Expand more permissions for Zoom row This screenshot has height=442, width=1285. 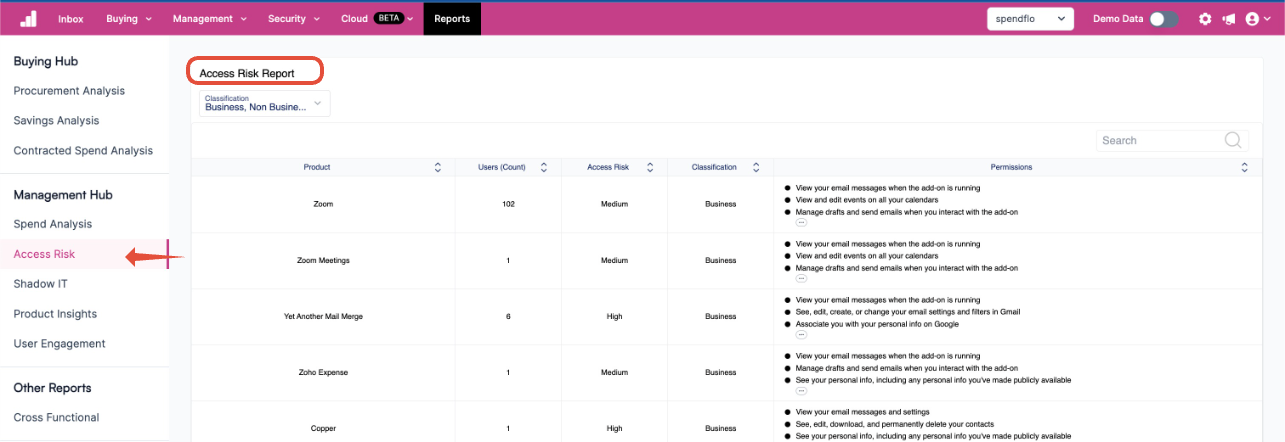(801, 222)
